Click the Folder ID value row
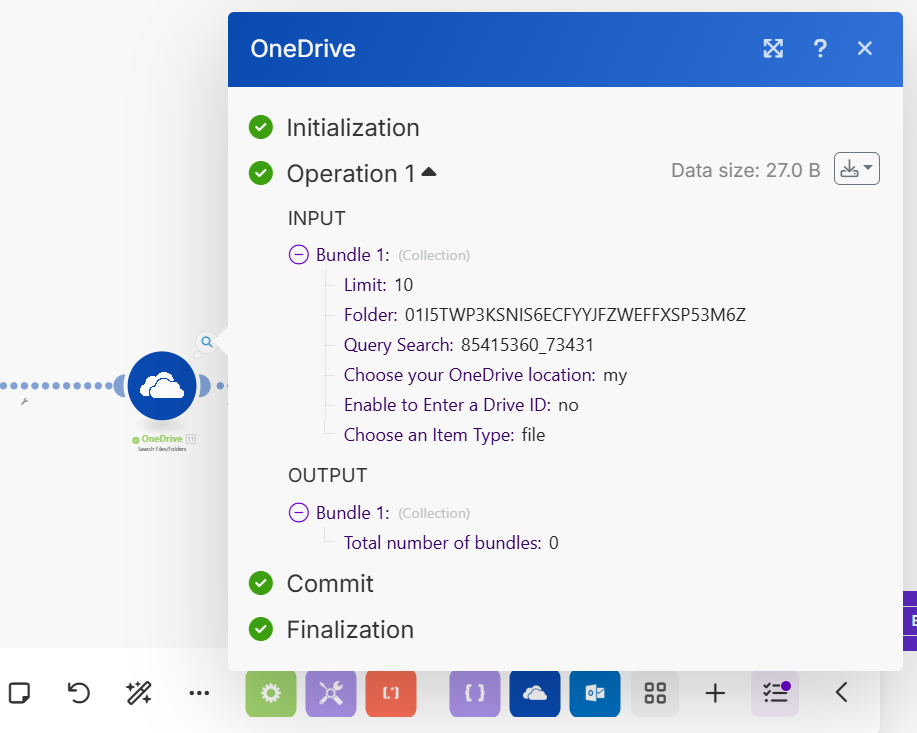This screenshot has width=917, height=733. point(545,315)
